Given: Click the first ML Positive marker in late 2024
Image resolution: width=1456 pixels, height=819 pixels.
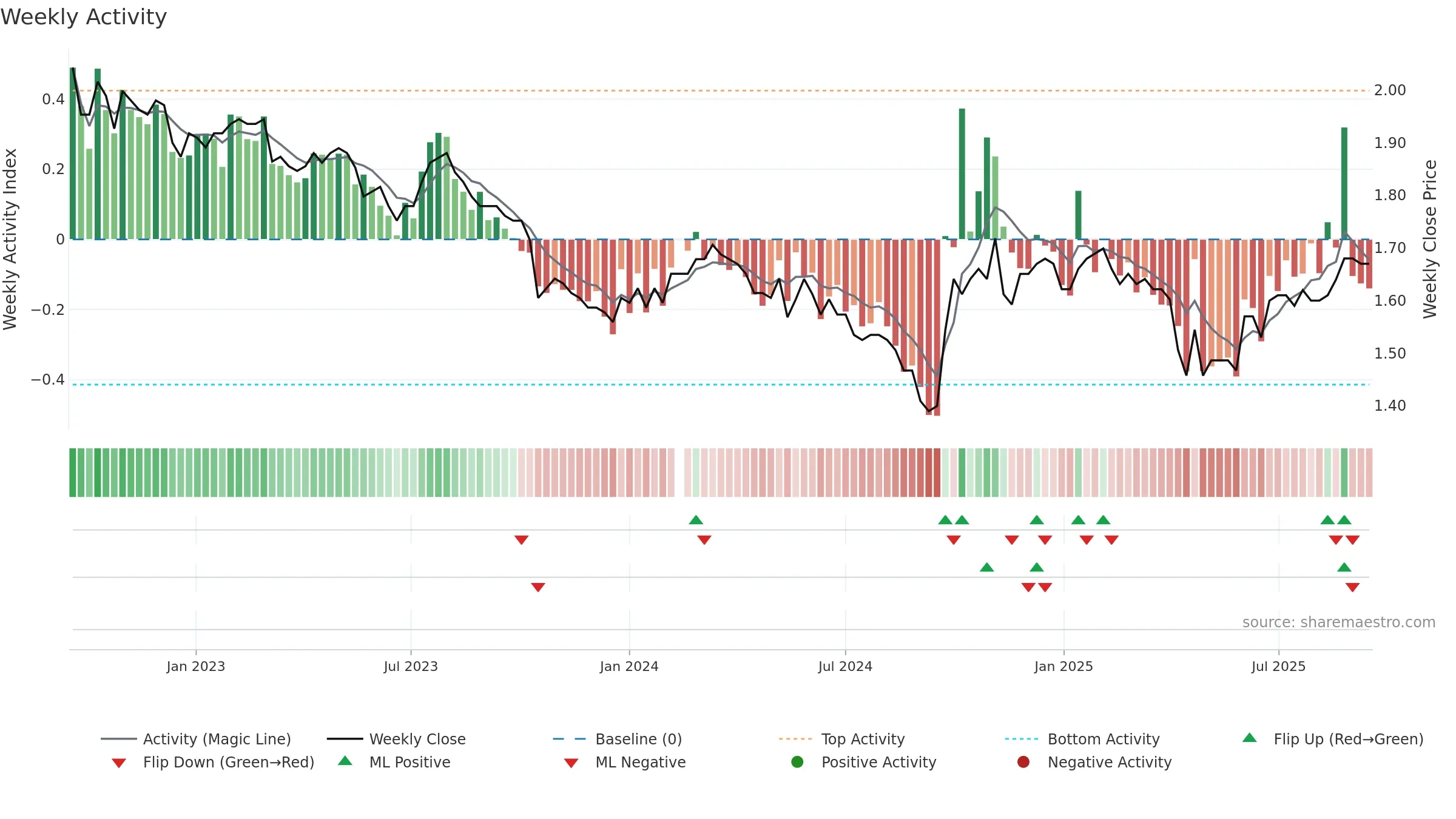Looking at the screenshot, I should coord(987,567).
